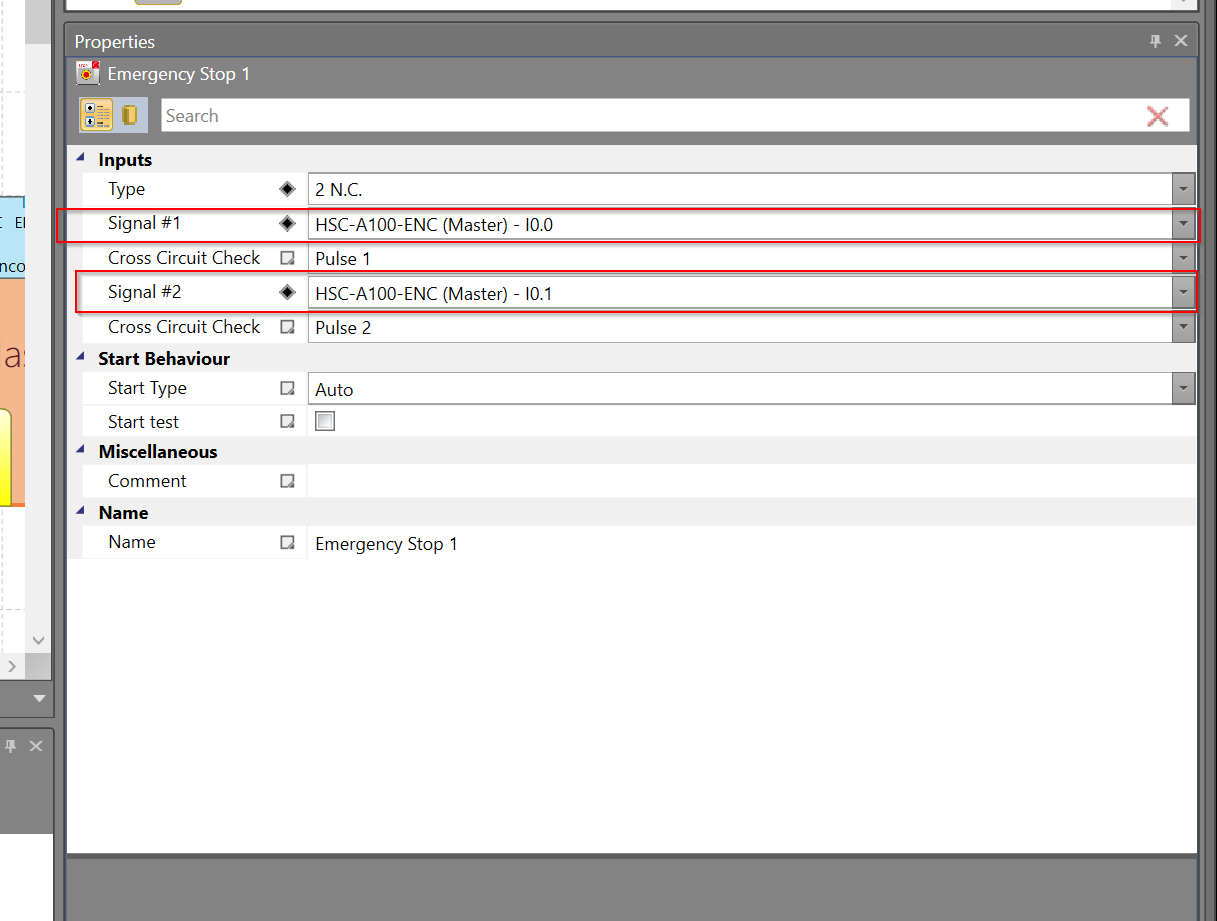Open the Signal #1 dropdown arrow
1217x921 pixels.
click(x=1184, y=224)
